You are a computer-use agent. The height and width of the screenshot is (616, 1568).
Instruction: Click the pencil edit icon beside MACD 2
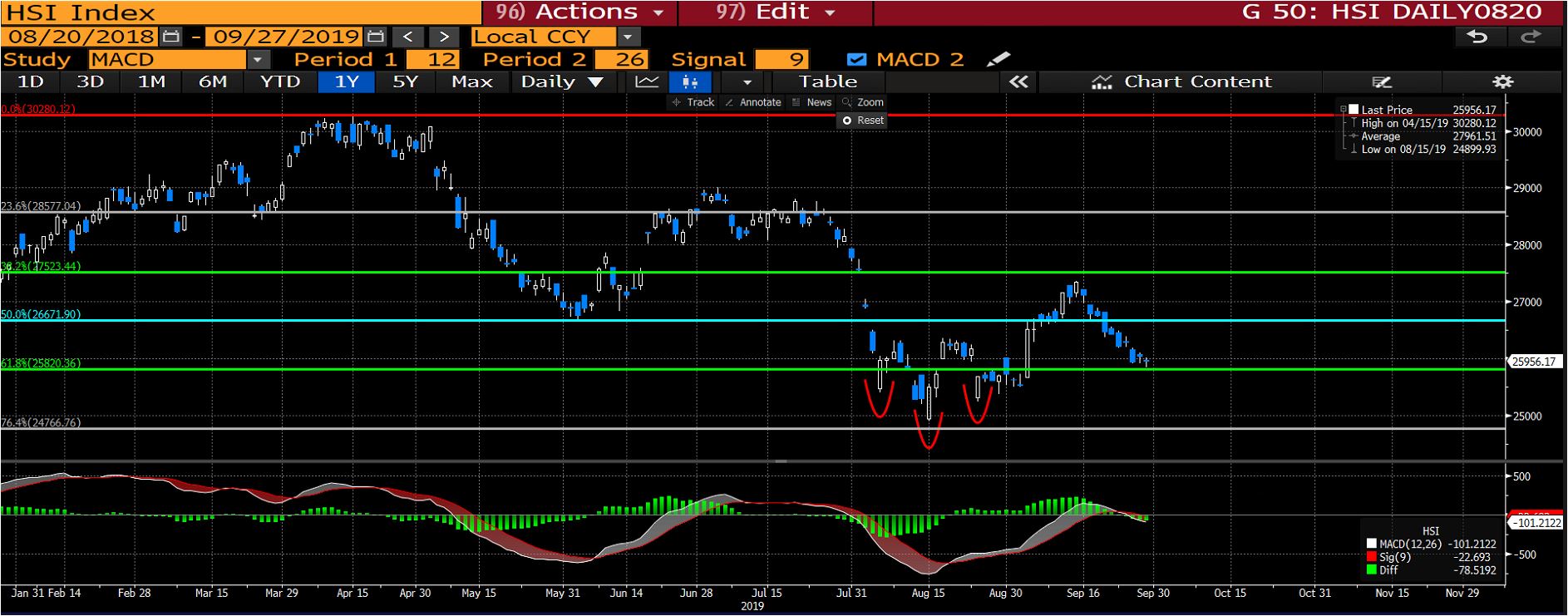[998, 59]
